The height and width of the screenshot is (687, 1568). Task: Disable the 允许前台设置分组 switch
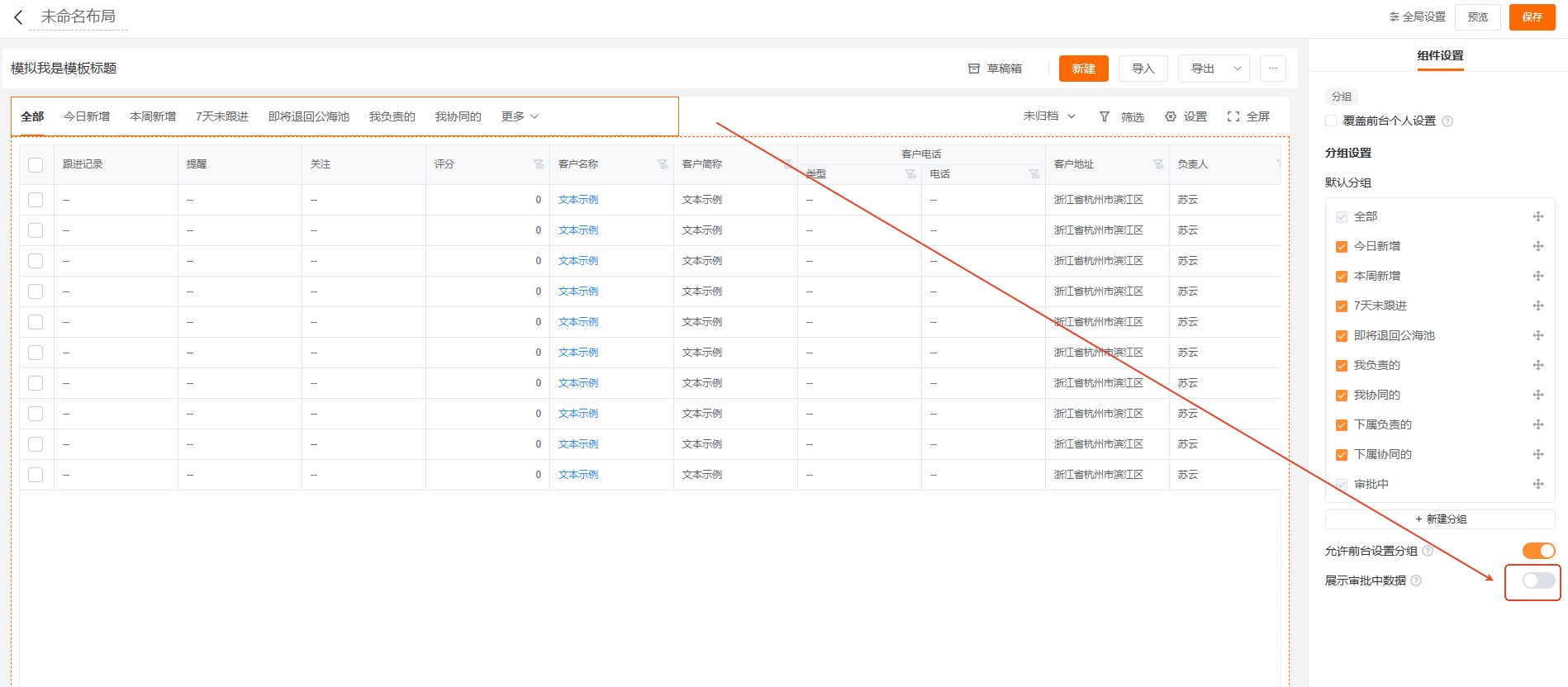click(1538, 551)
